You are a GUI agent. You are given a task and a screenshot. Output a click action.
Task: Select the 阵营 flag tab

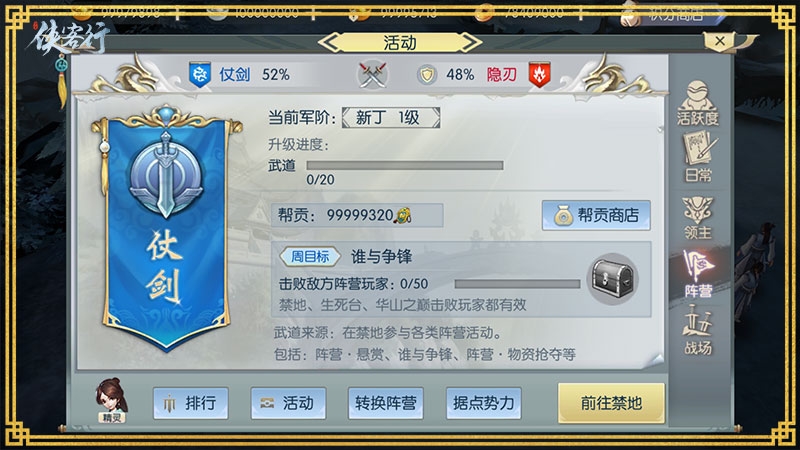[x=697, y=274]
